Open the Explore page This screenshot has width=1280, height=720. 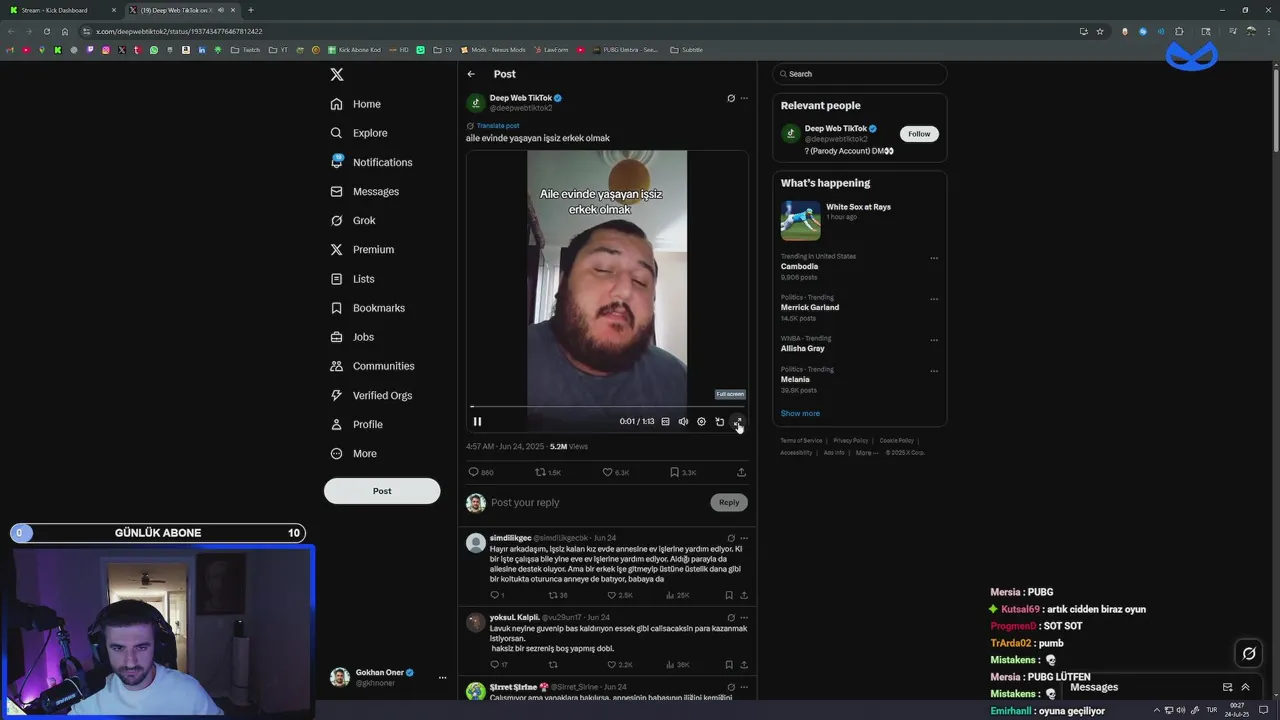click(x=359, y=133)
